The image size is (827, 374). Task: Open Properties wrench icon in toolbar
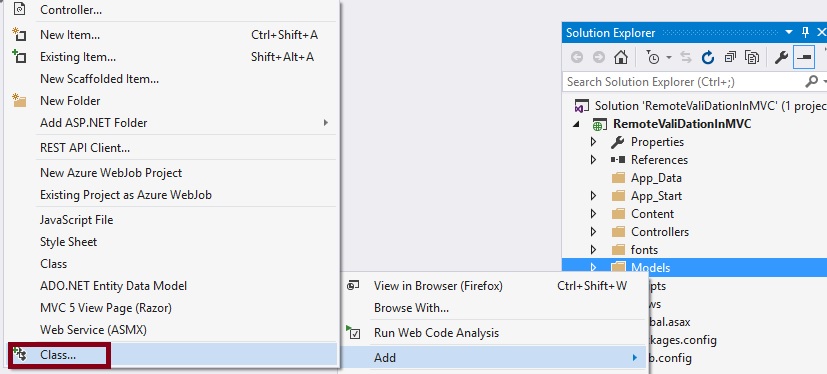(781, 57)
